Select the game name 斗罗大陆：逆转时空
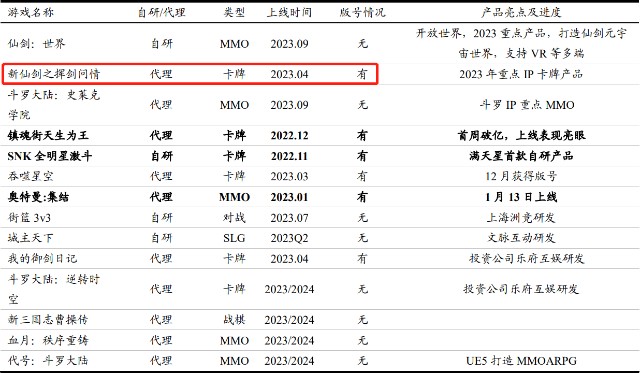The image size is (640, 373). tap(54, 289)
